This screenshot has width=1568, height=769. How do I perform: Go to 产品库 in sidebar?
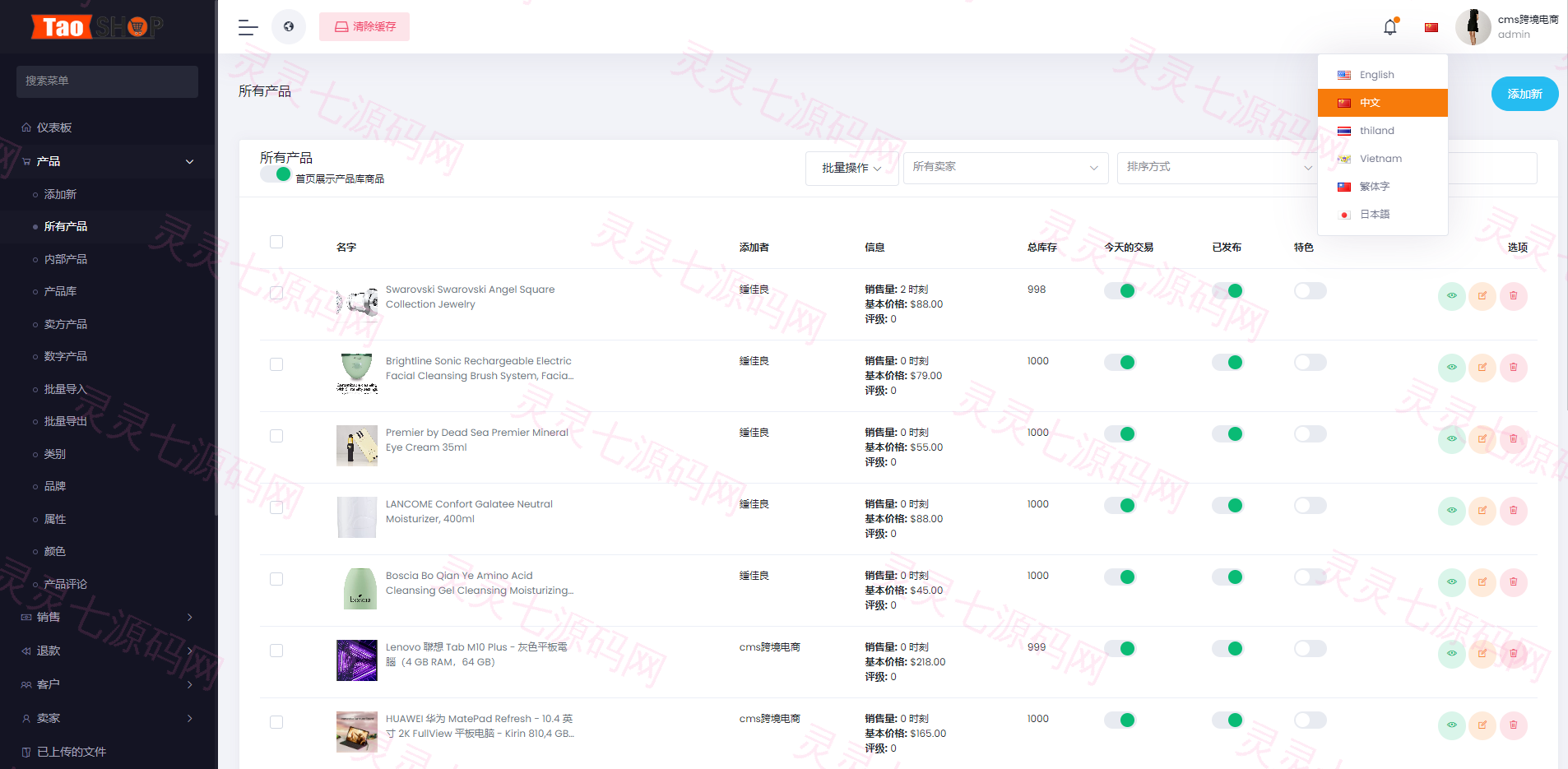[60, 291]
